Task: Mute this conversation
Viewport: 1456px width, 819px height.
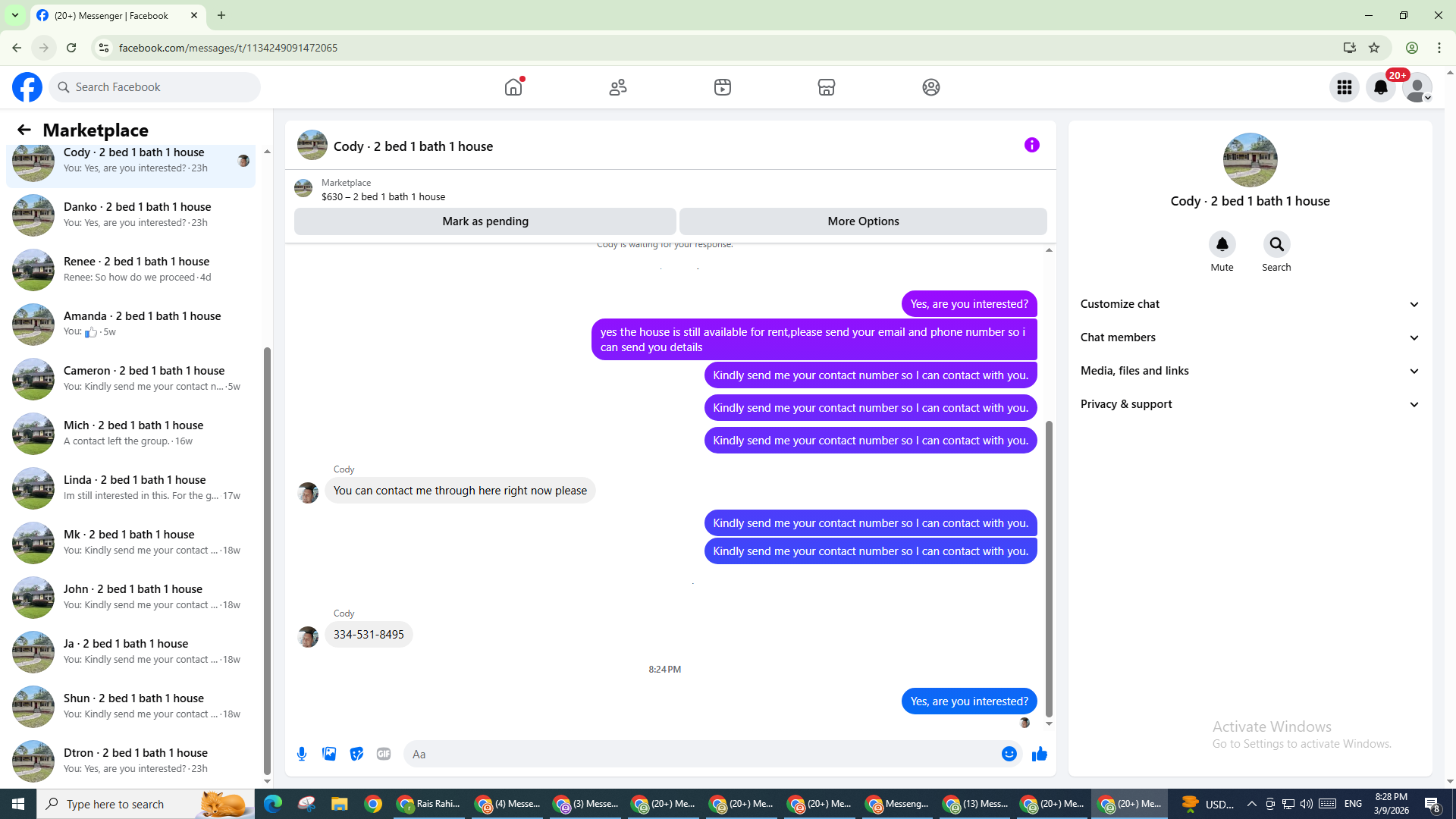Action: click(x=1222, y=244)
